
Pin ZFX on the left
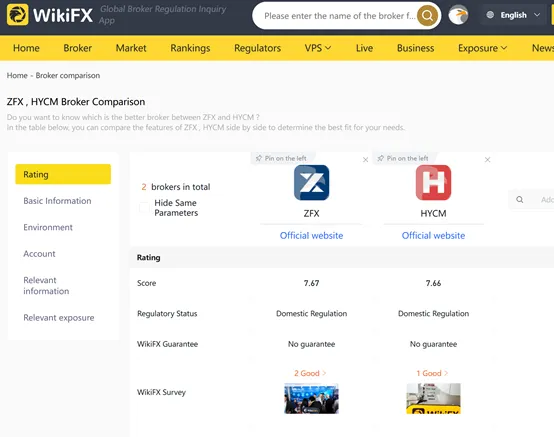coord(281,158)
